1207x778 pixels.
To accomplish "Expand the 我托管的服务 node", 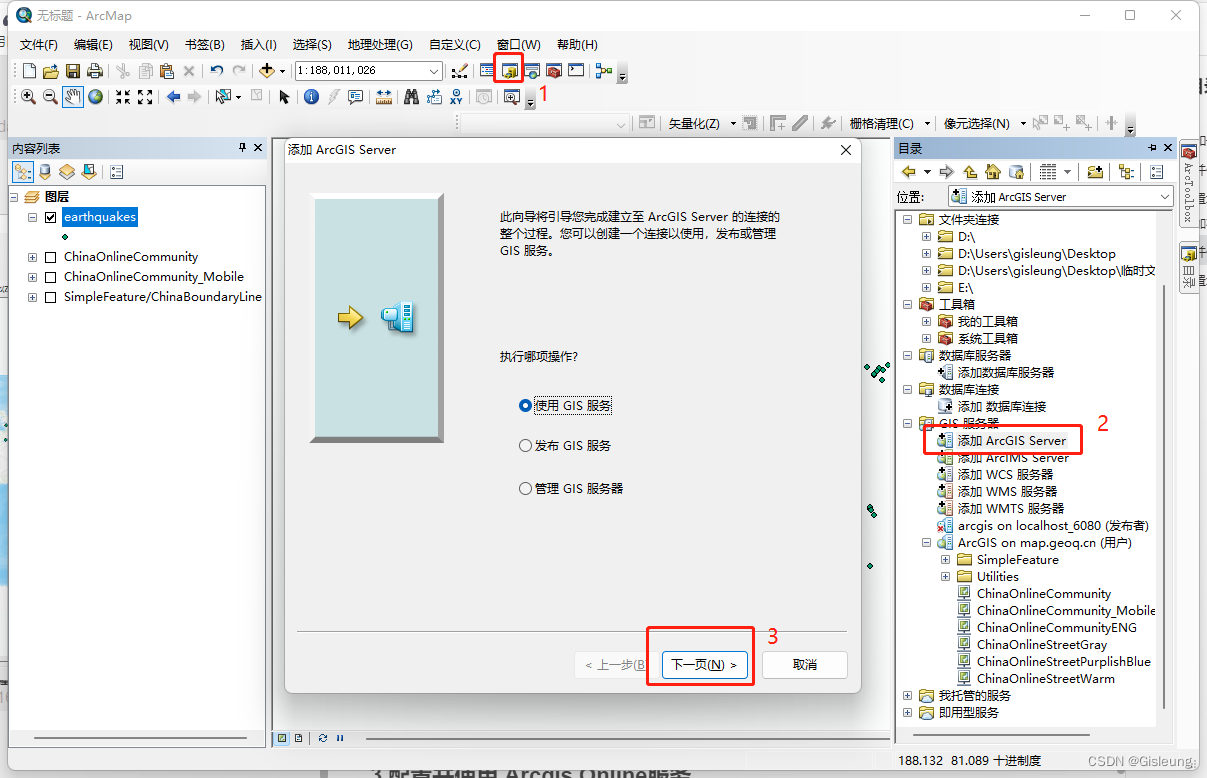I will 907,696.
